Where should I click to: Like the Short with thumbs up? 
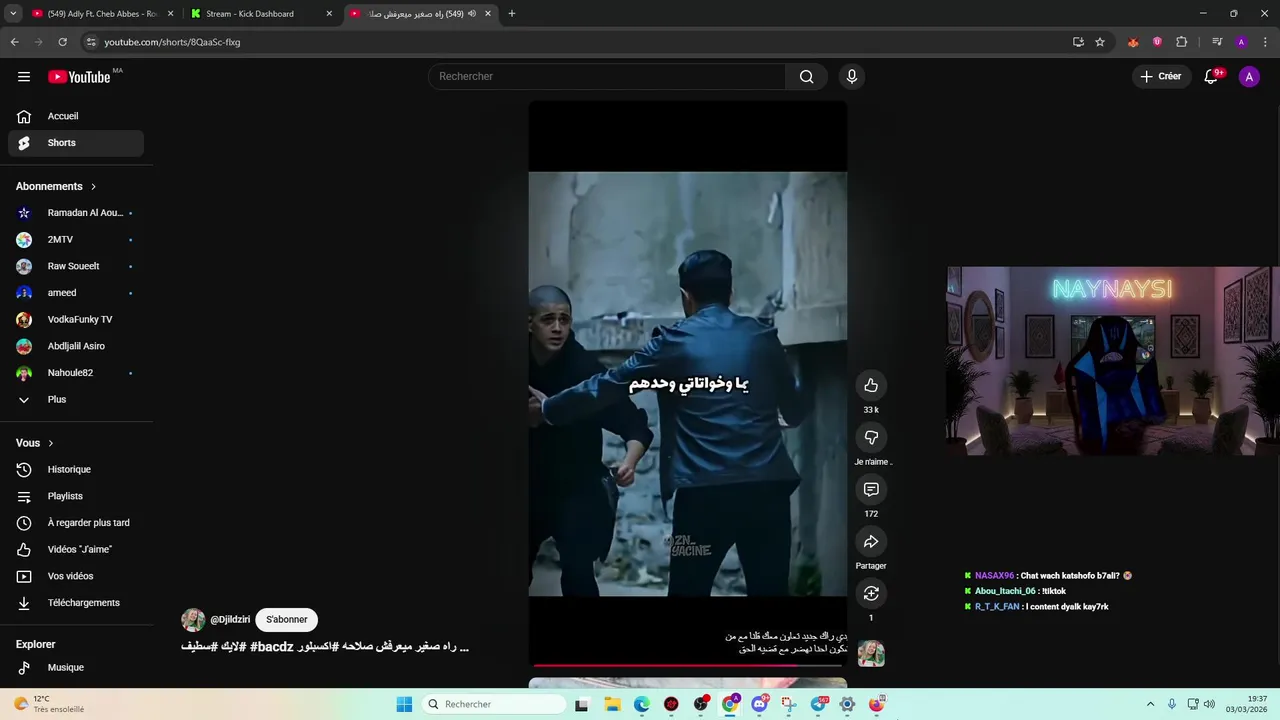(871, 386)
